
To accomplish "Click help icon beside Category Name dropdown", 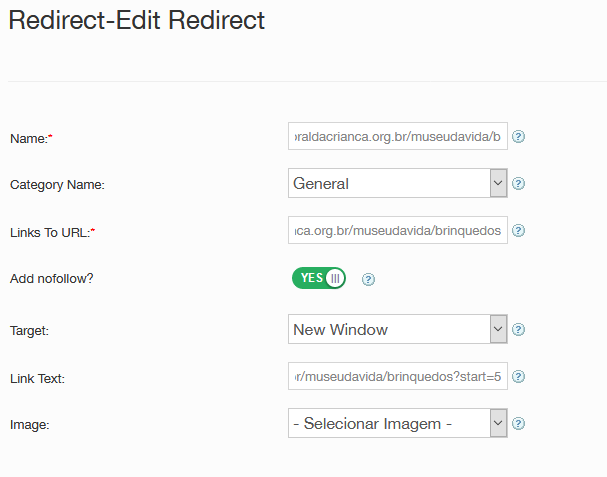I will tap(519, 184).
